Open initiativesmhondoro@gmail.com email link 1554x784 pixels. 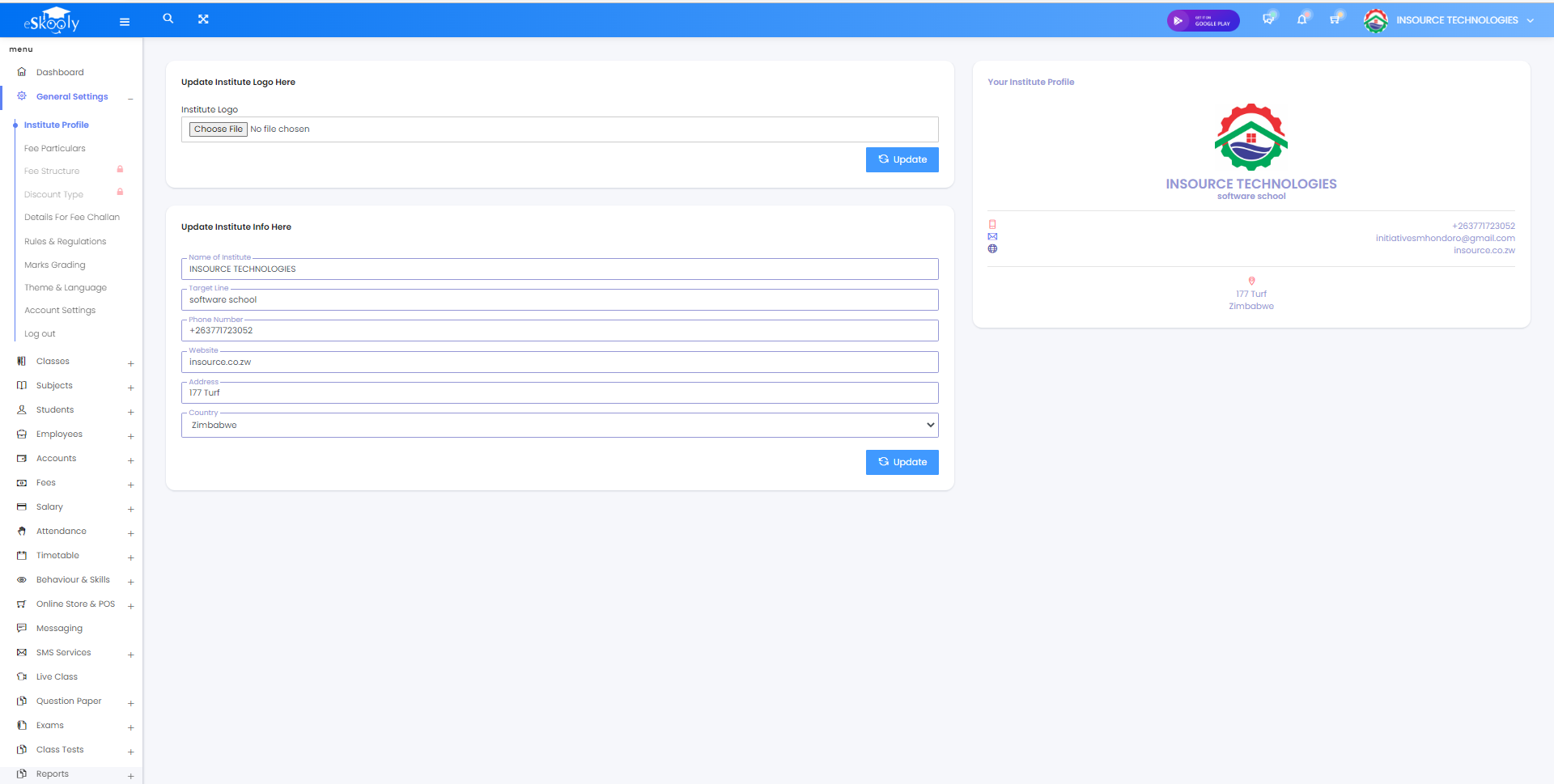pyautogui.click(x=1445, y=238)
